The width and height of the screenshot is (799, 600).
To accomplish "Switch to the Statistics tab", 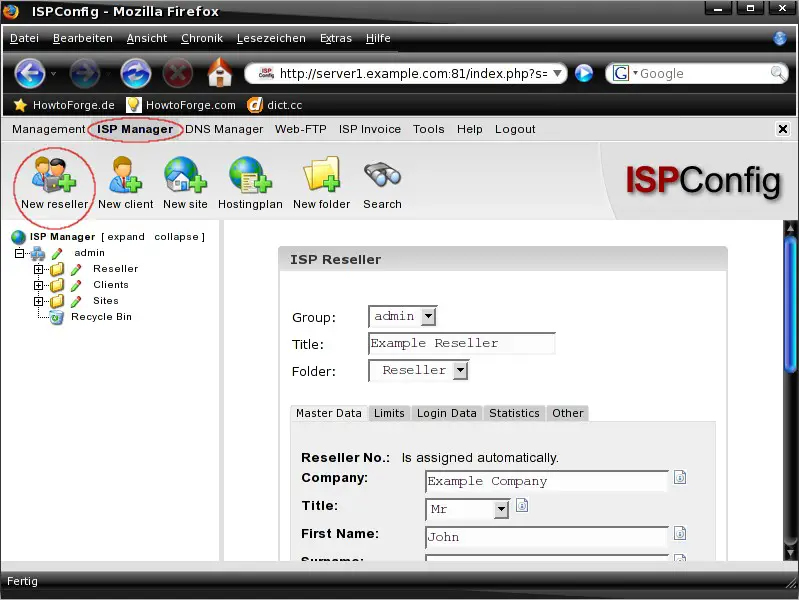I will (514, 413).
